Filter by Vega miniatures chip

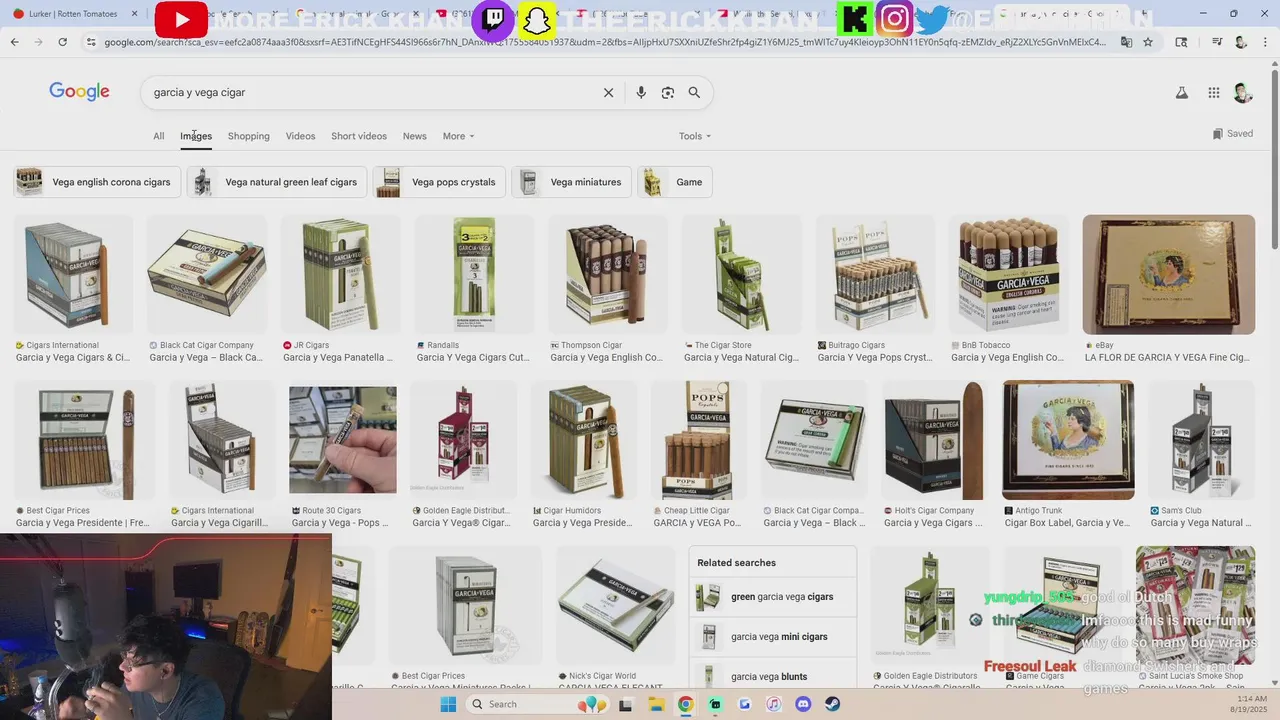(571, 182)
